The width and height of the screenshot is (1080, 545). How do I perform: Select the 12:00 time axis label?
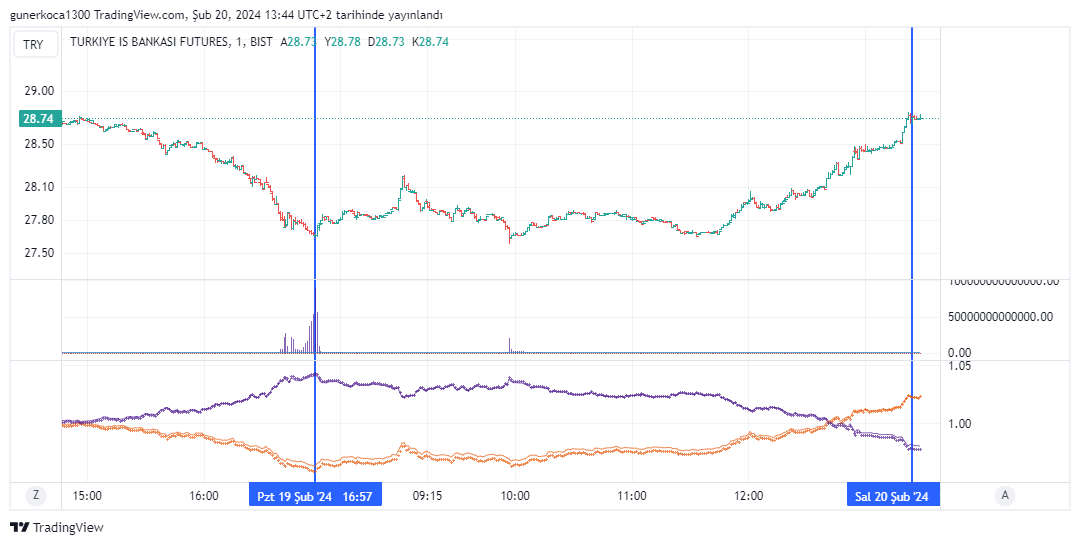click(748, 495)
